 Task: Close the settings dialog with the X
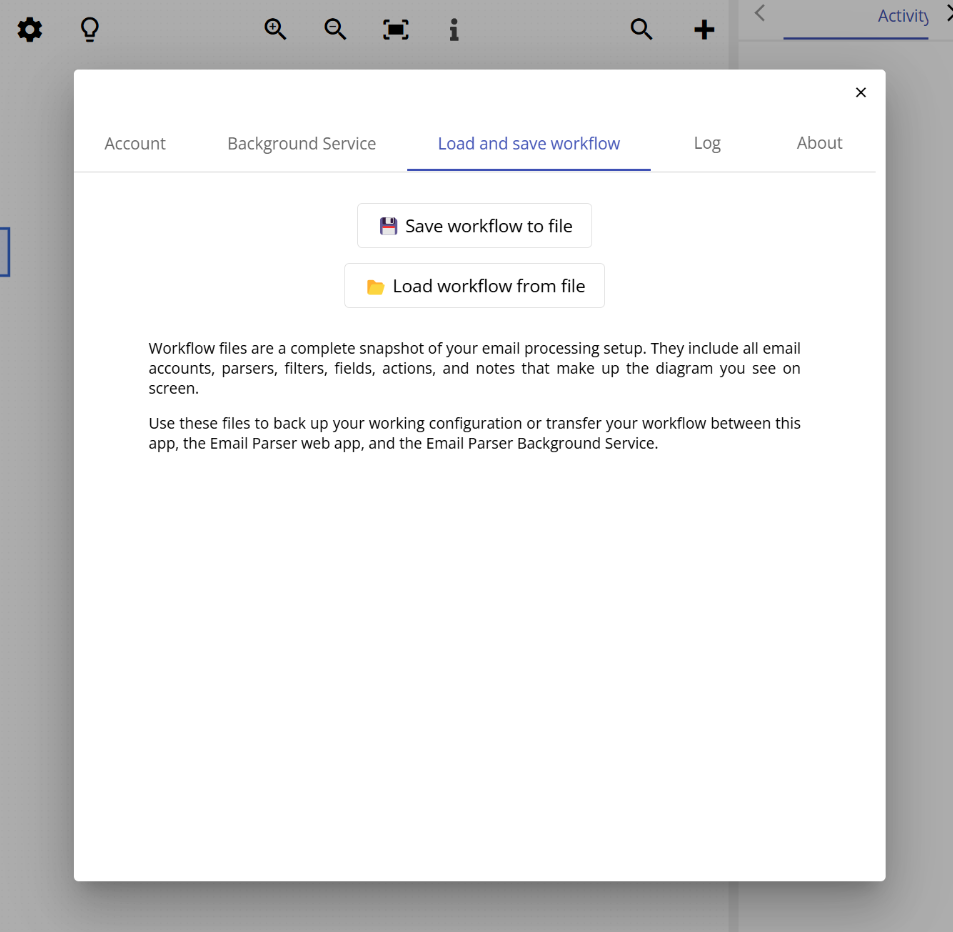pyautogui.click(x=860, y=92)
